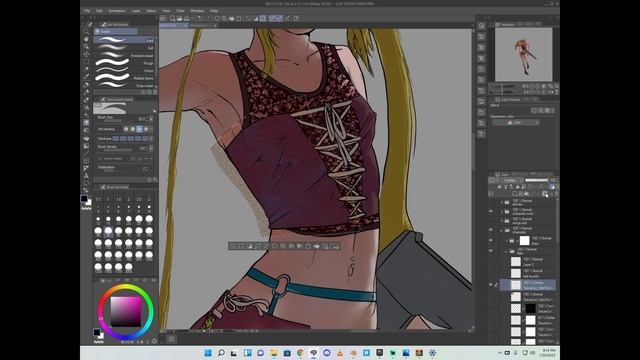Expand the lines layer folder
640x360 pixels.
coord(507,240)
